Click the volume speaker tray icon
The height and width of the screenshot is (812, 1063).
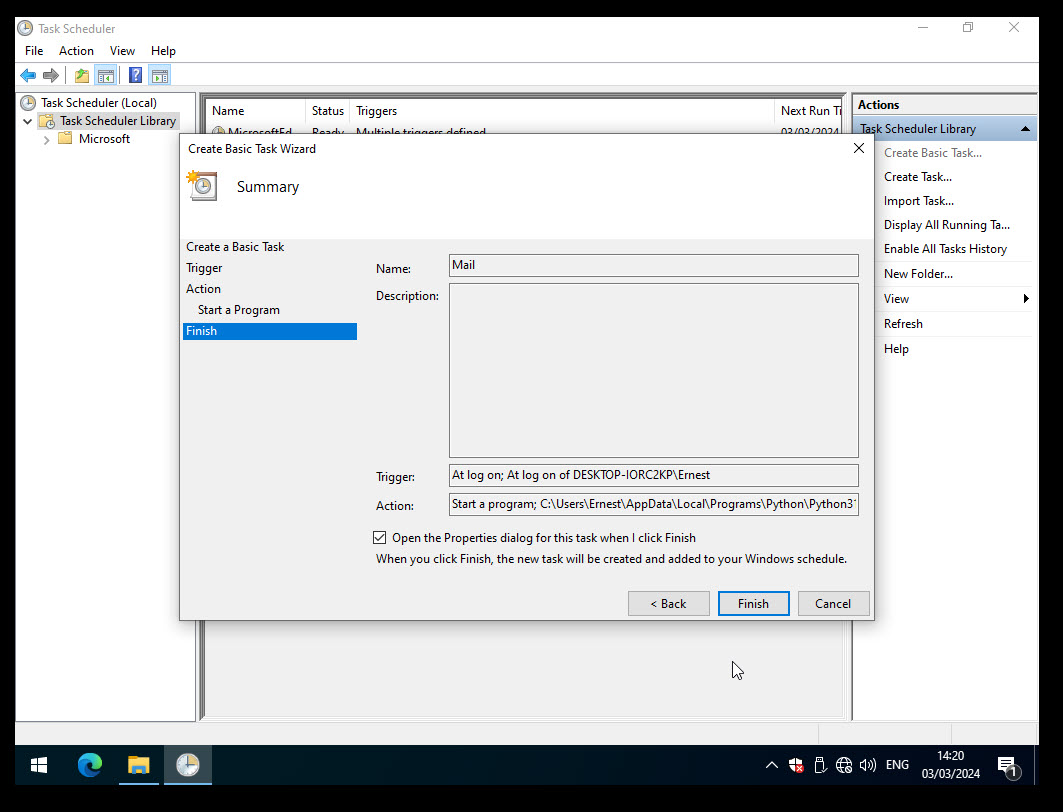coord(867,765)
